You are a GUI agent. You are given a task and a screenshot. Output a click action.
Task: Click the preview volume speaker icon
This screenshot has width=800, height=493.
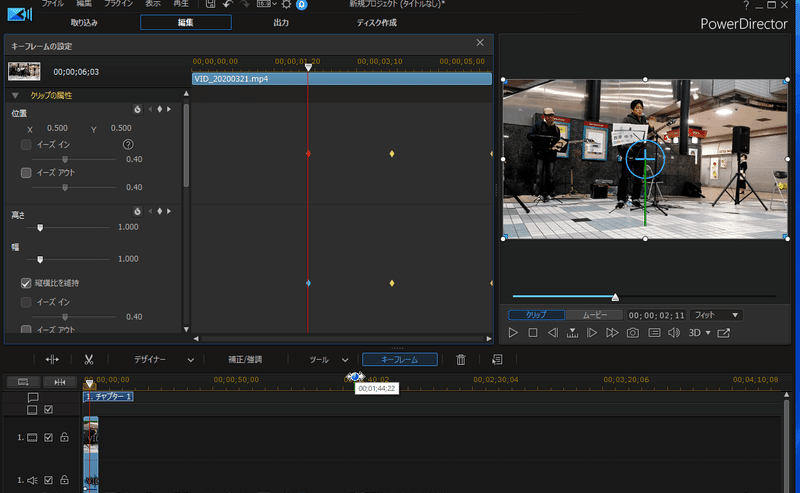[x=674, y=333]
